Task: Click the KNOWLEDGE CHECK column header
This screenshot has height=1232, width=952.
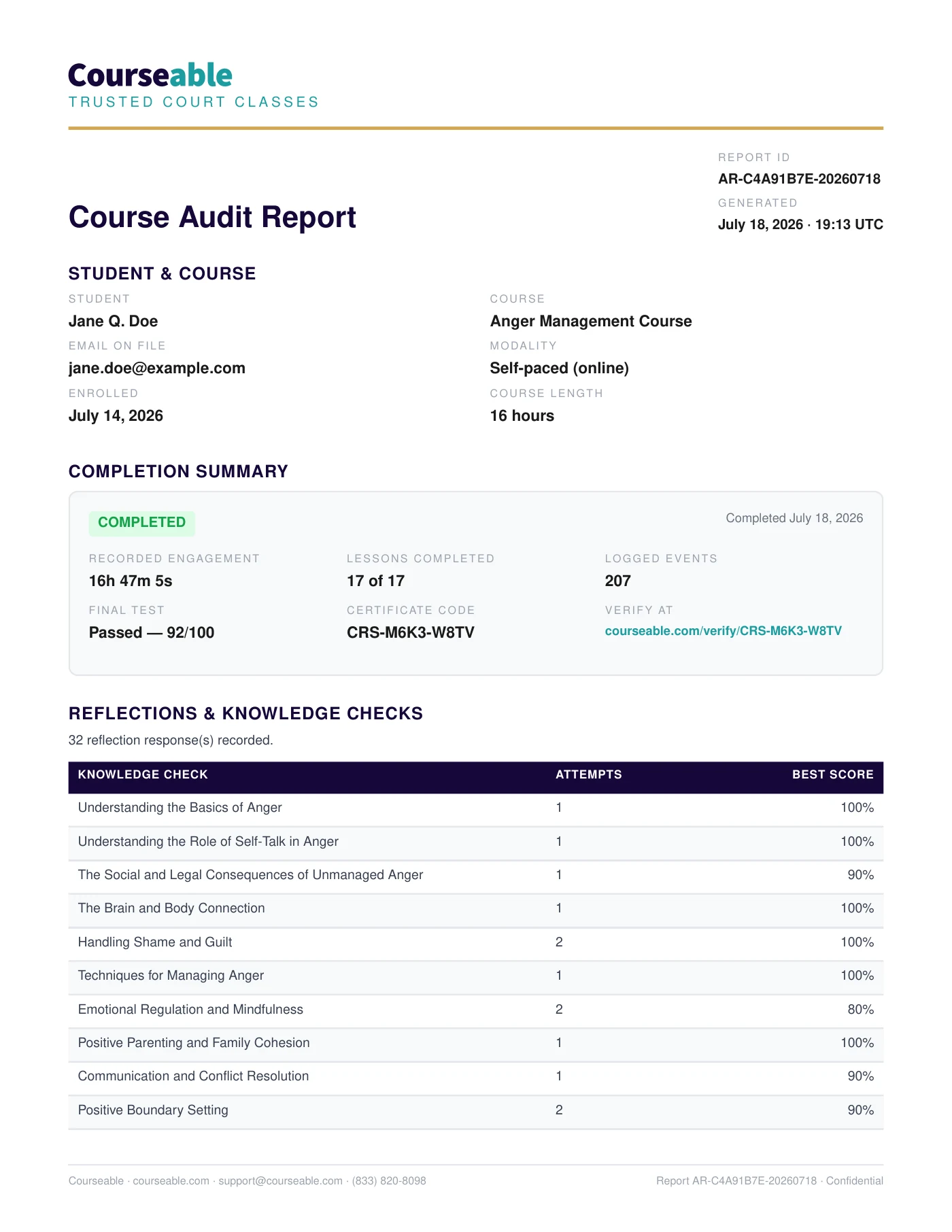Action: click(143, 774)
